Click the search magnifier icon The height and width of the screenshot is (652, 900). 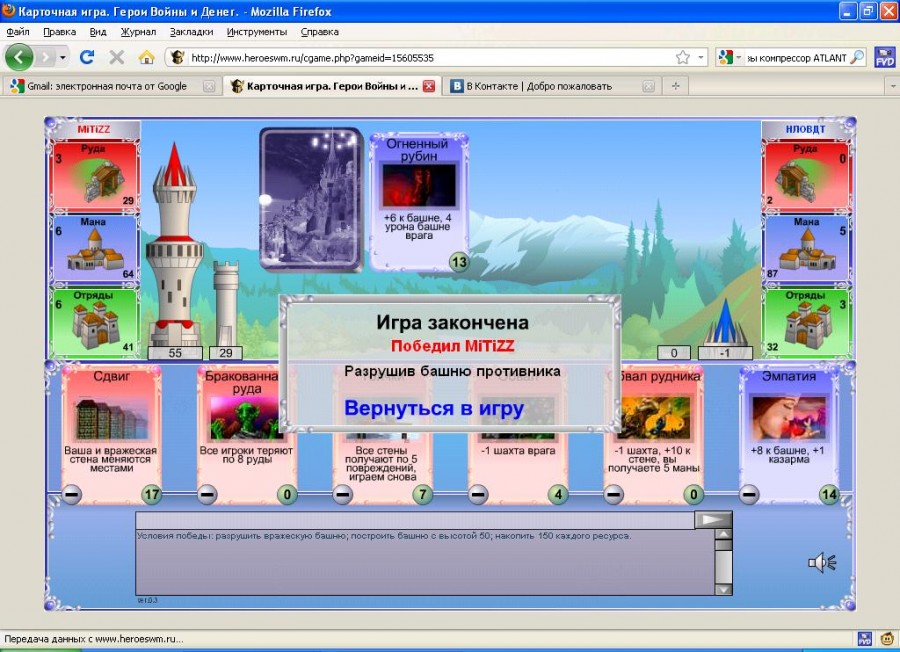point(857,57)
